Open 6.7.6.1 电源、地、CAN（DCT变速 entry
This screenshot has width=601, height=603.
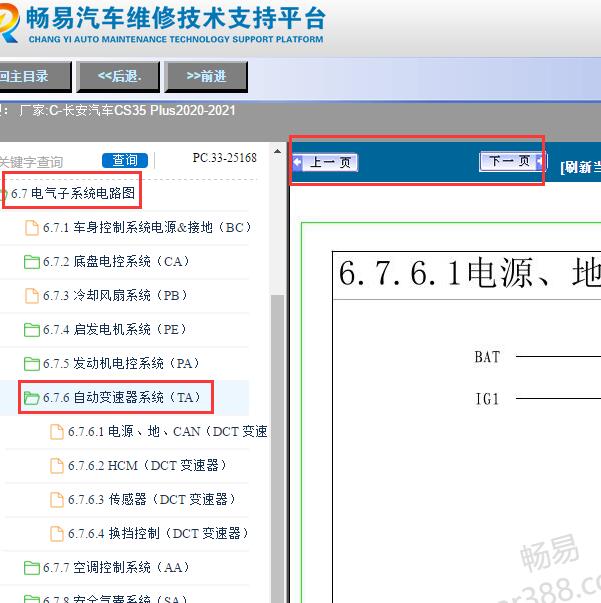point(168,431)
